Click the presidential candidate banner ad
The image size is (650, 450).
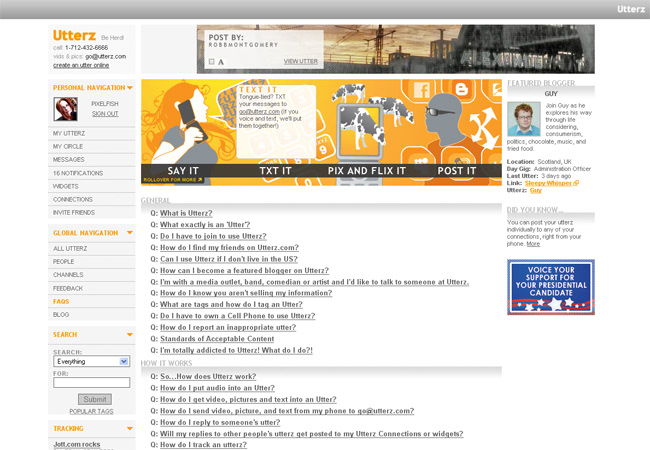point(551,287)
